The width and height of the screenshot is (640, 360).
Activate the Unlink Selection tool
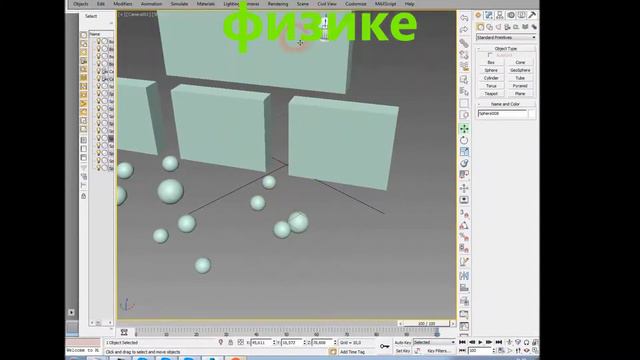(464, 54)
